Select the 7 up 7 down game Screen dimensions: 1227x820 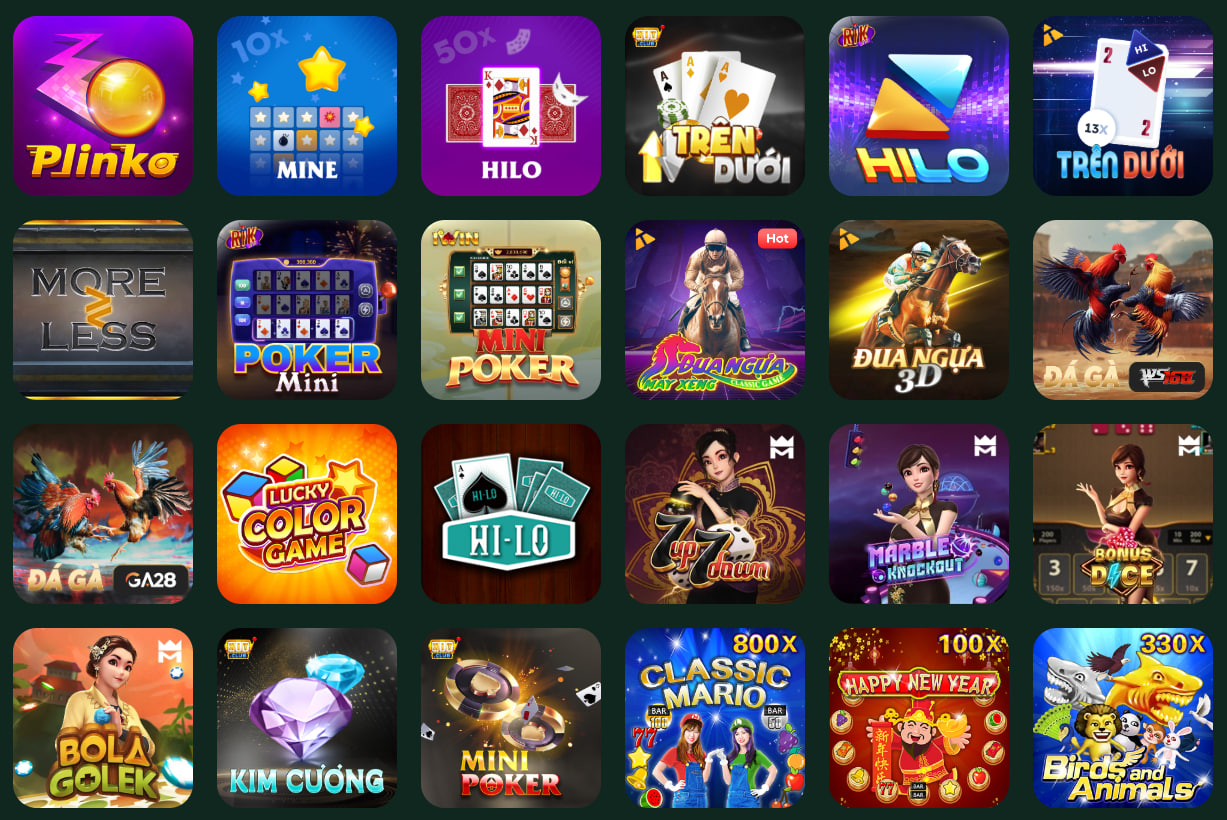click(x=715, y=514)
